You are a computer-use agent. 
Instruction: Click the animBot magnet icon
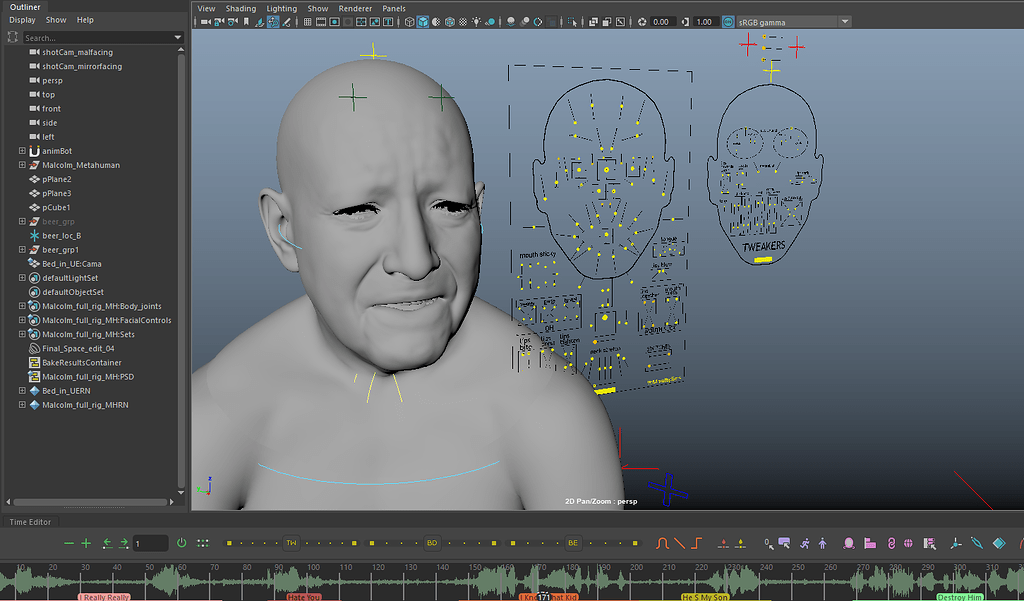[x=35, y=151]
